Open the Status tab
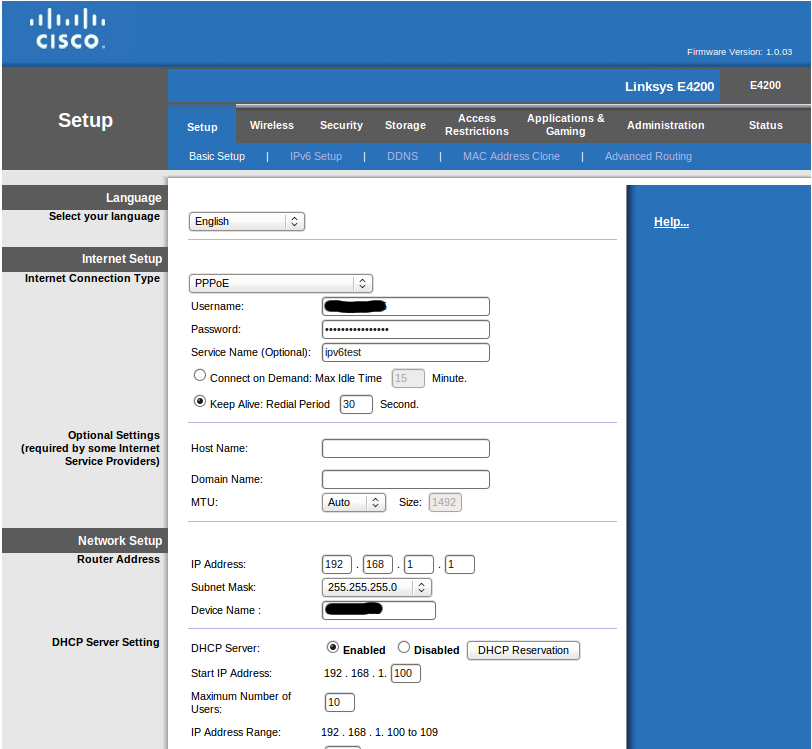 point(765,126)
